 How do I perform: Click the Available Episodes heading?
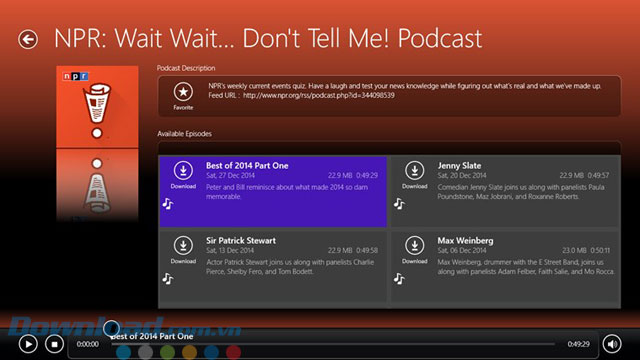[x=184, y=134]
